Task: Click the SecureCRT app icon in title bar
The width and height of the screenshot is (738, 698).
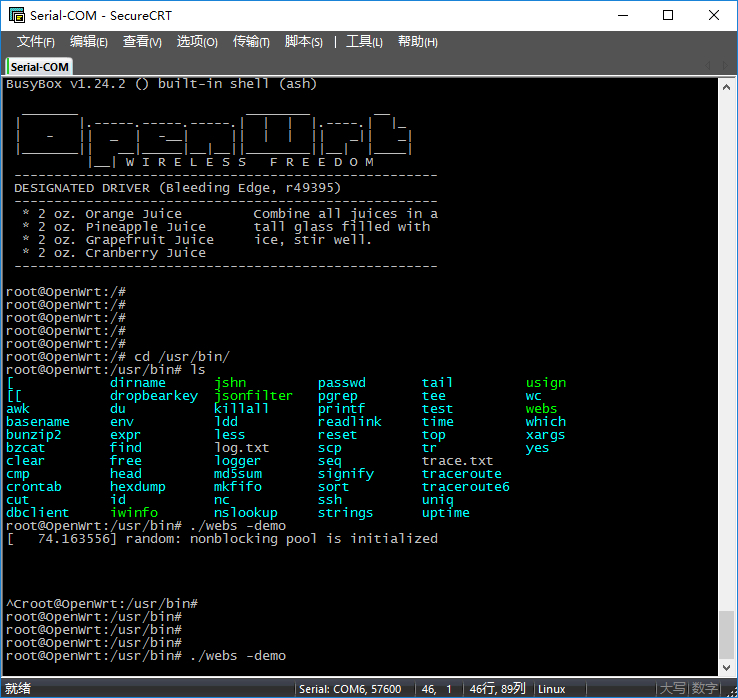Action: click(14, 16)
